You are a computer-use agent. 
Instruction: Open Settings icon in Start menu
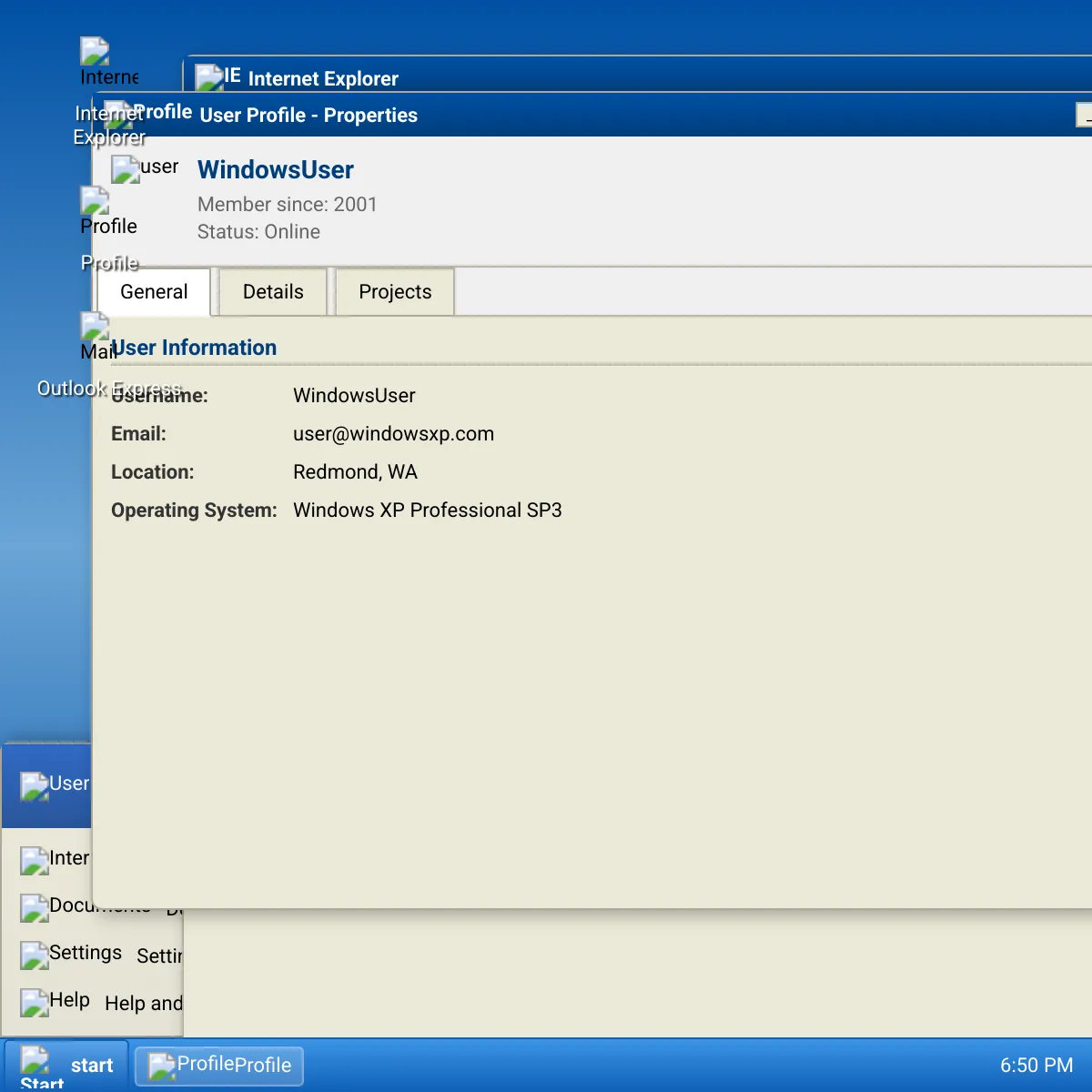pos(35,955)
